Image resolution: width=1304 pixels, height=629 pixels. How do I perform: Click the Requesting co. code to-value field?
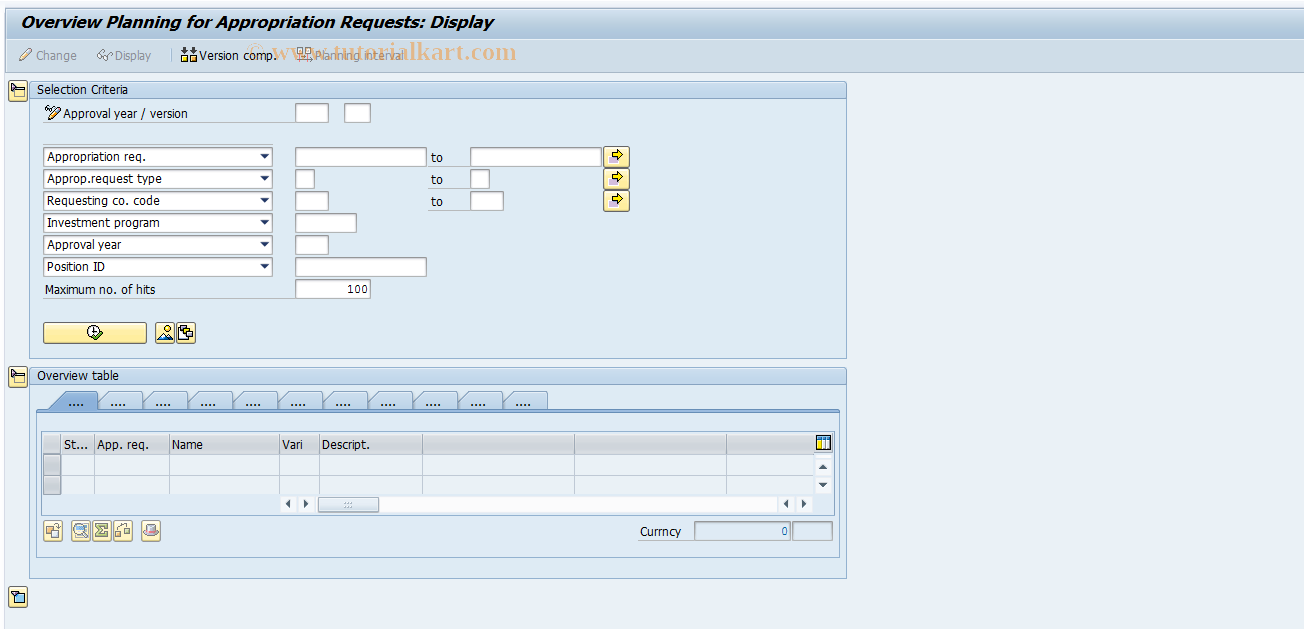click(x=487, y=201)
